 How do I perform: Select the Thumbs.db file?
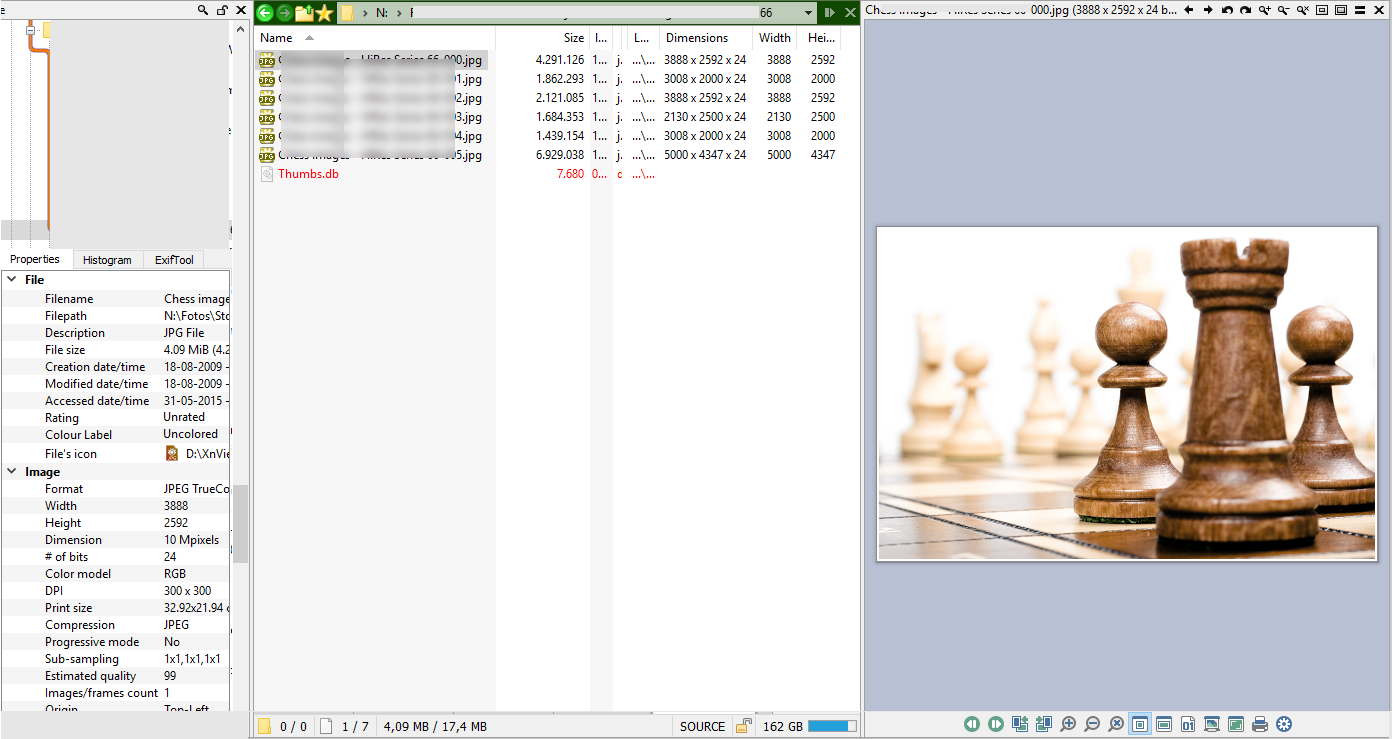pos(308,174)
